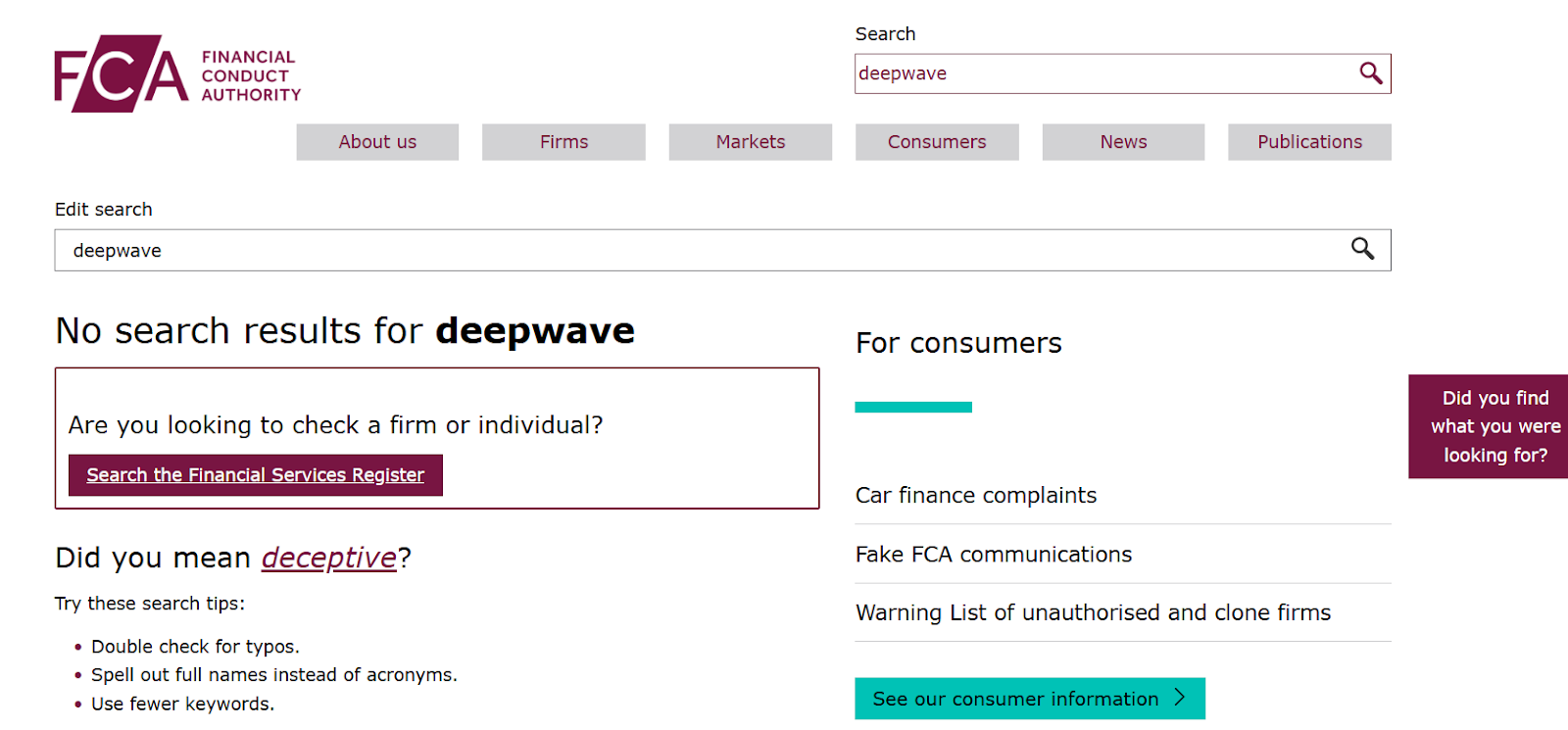The height and width of the screenshot is (730, 1568).
Task: Open the About us menu
Action: click(377, 142)
